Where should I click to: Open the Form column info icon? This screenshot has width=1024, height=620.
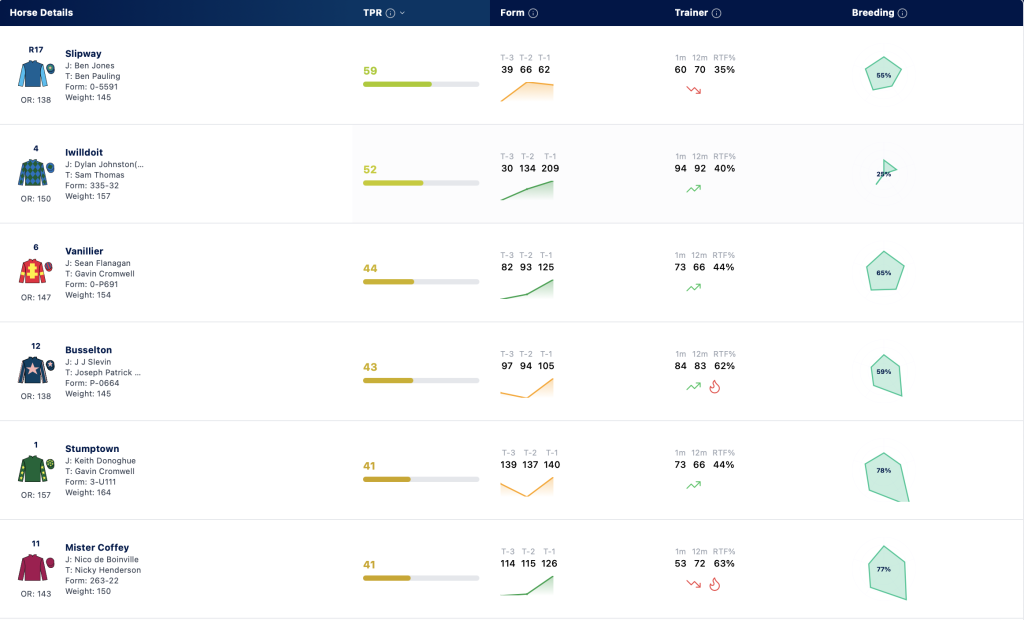(533, 13)
